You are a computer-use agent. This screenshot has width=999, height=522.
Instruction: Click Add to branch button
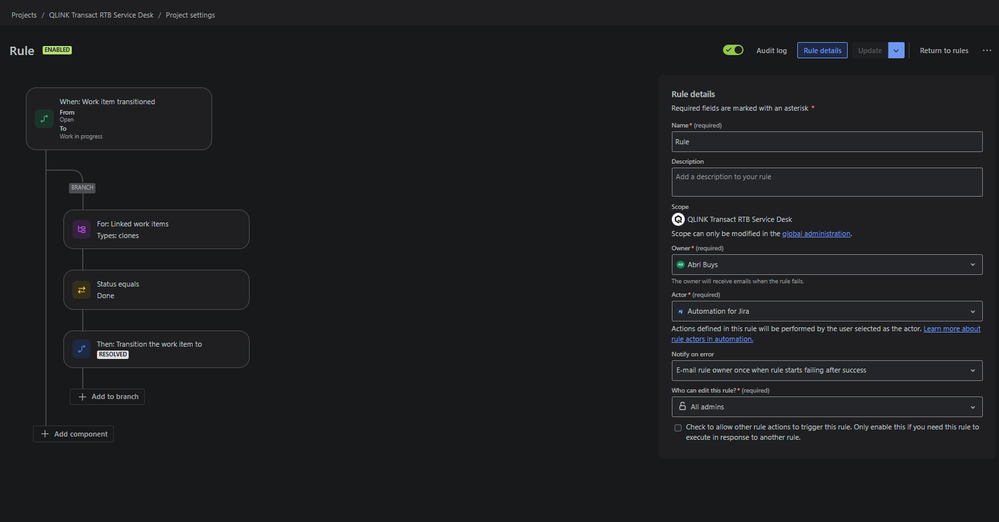(107, 396)
